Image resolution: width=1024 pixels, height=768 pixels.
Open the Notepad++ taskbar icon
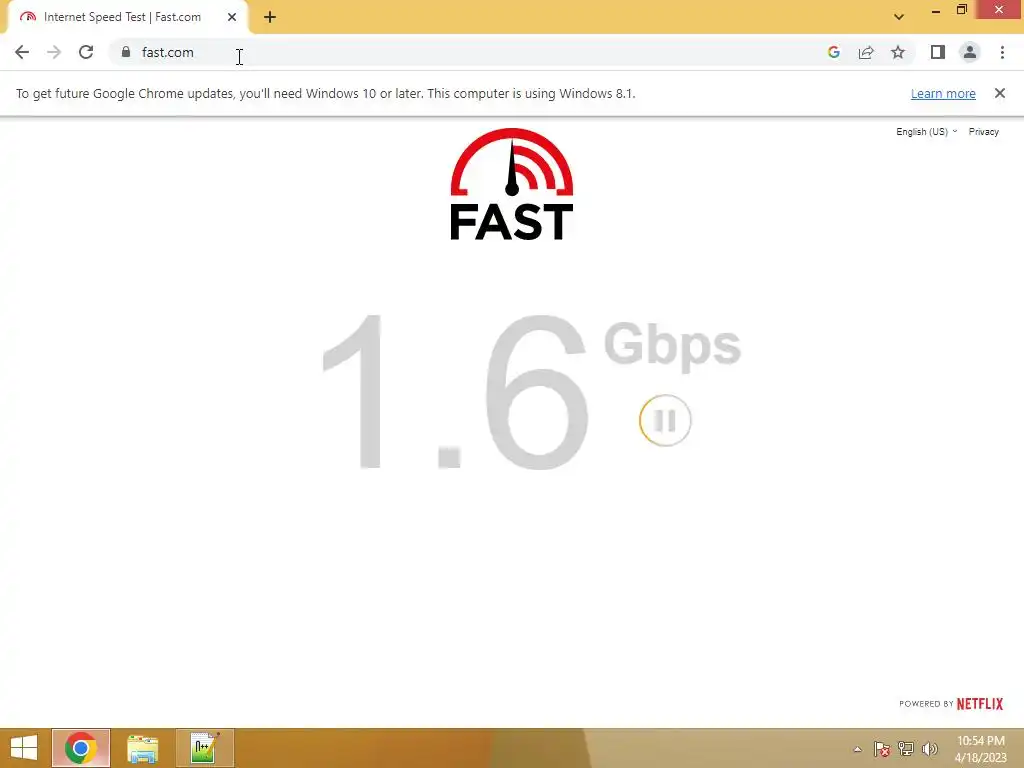click(204, 748)
